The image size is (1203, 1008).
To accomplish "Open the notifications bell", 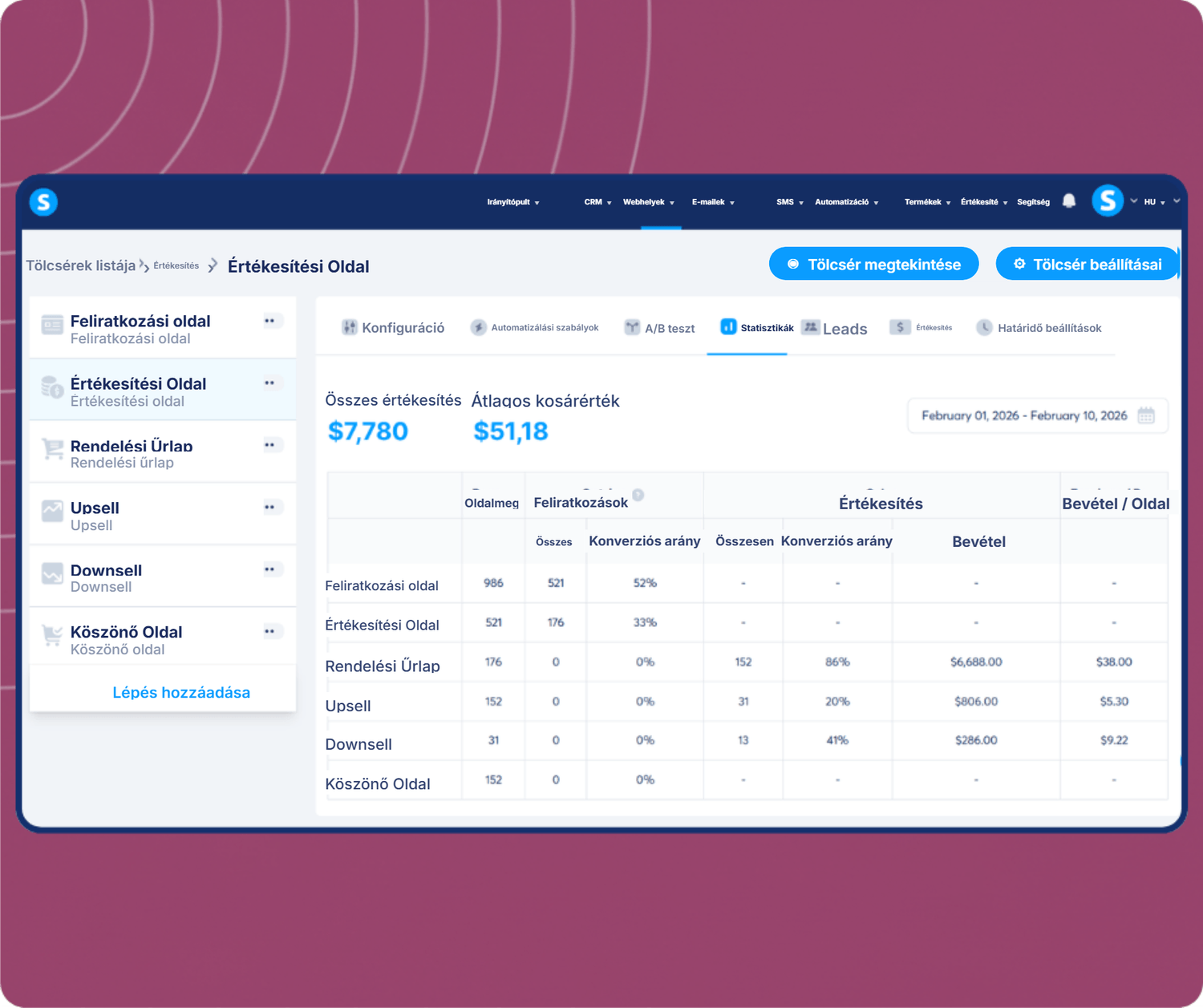I will pyautogui.click(x=1069, y=201).
